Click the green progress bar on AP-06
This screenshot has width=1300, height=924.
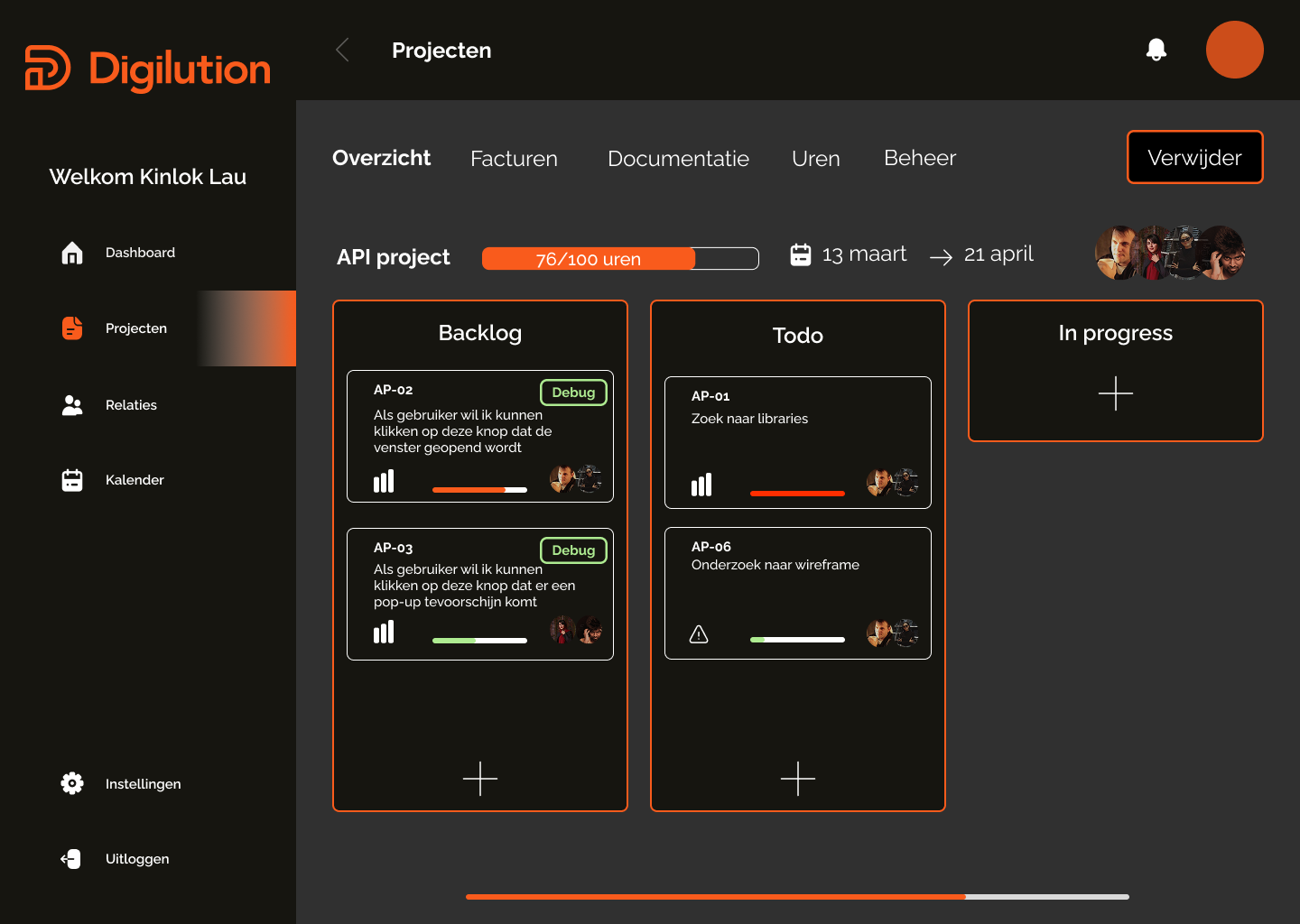tap(797, 640)
